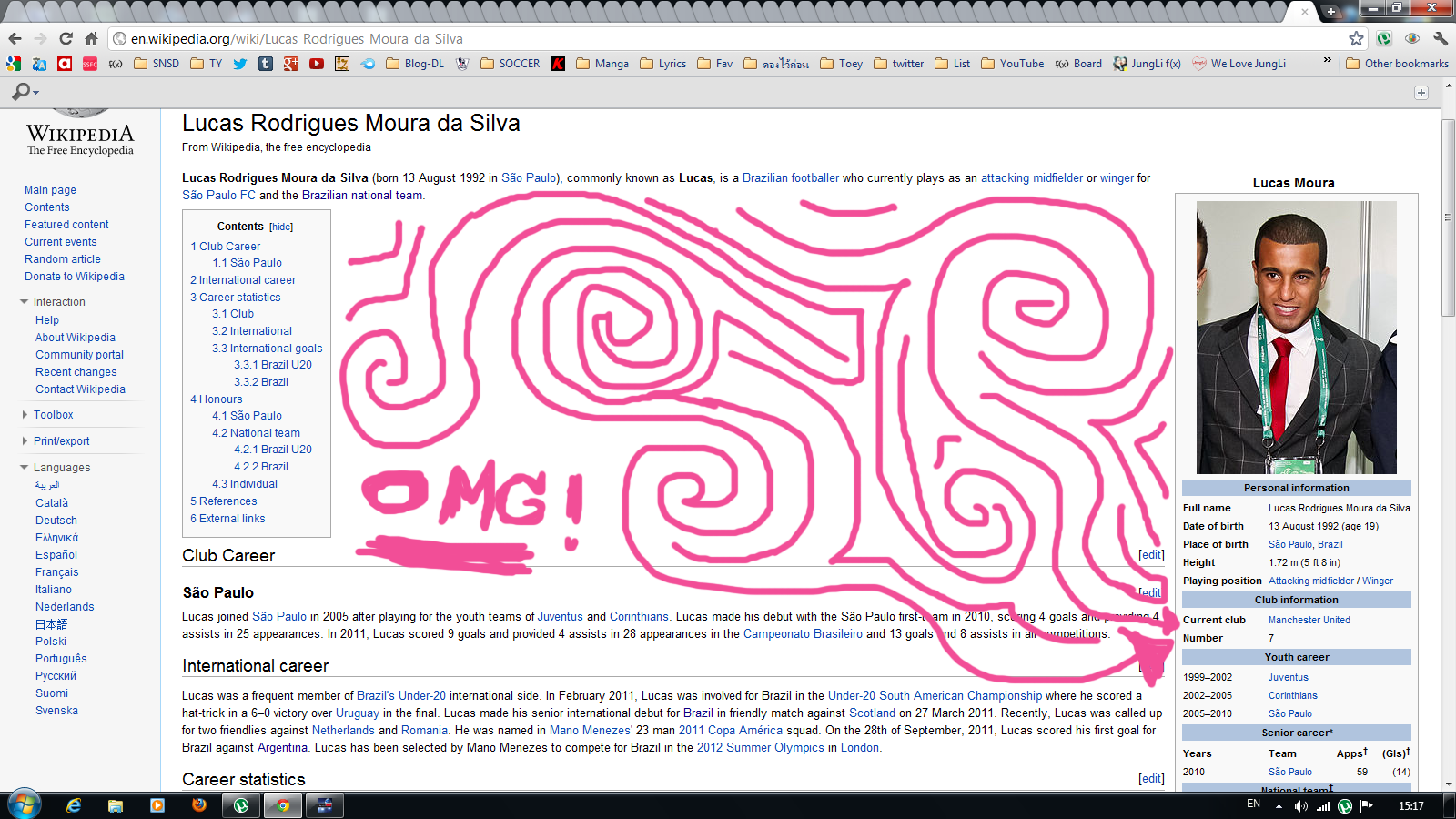This screenshot has height=819, width=1456.
Task: Open the SOCCER bookmarks folder
Action: [x=510, y=64]
